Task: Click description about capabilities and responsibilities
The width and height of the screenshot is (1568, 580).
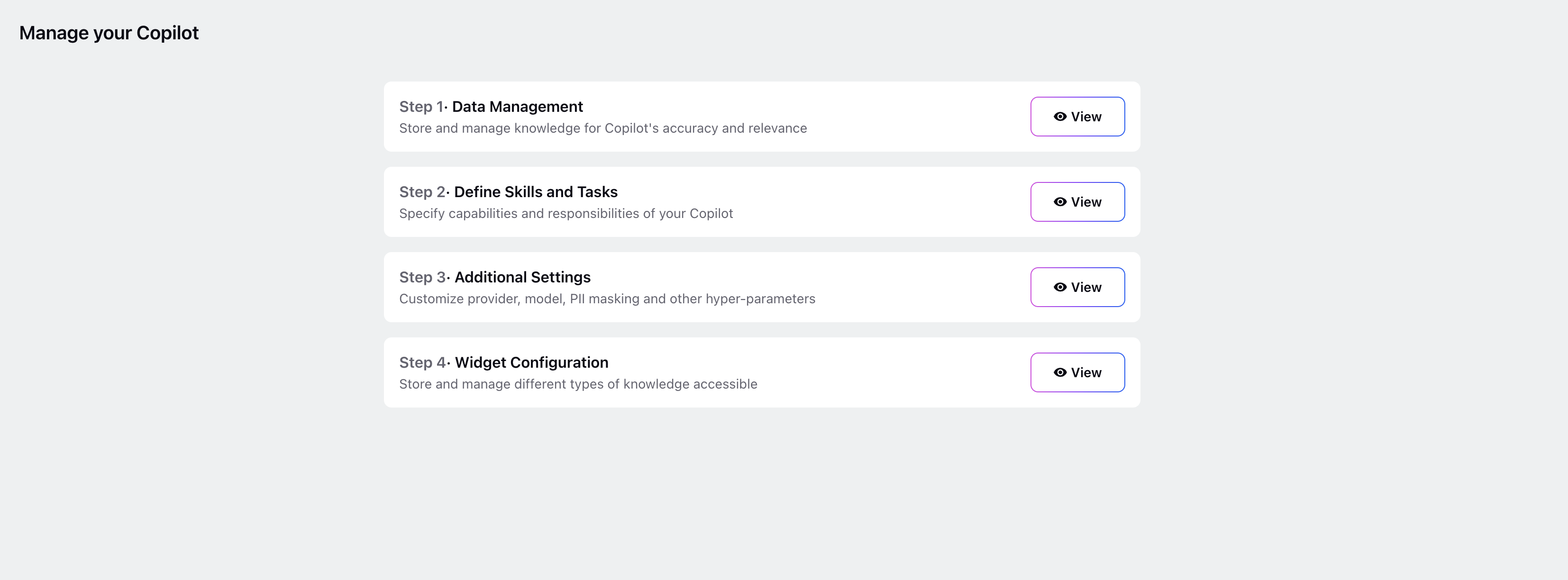Action: pos(566,214)
